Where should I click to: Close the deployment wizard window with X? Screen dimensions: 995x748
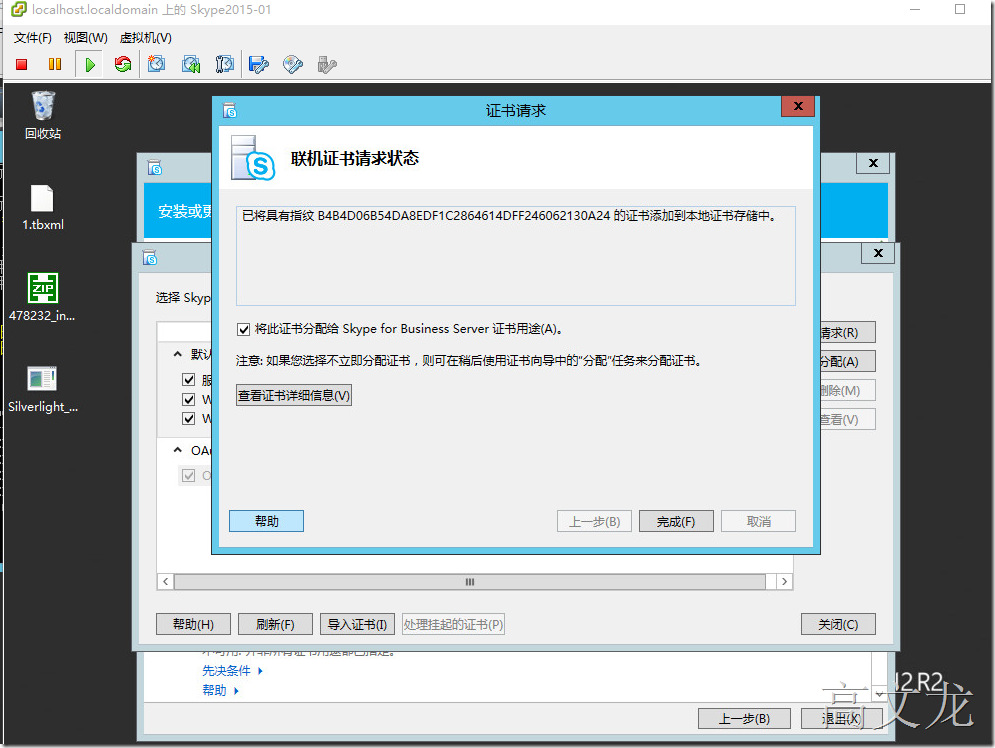[873, 163]
